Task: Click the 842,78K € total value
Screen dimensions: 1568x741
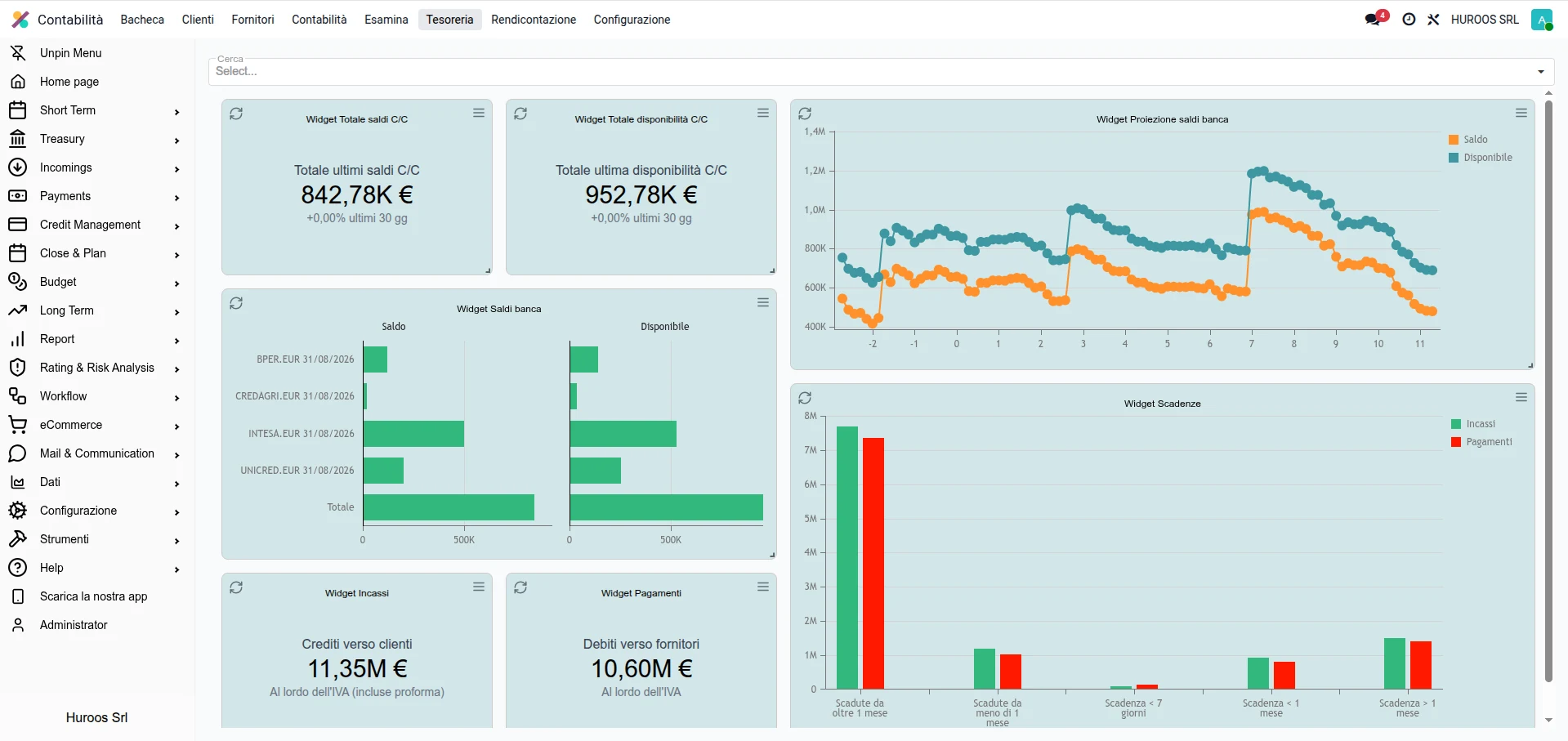Action: point(357,194)
